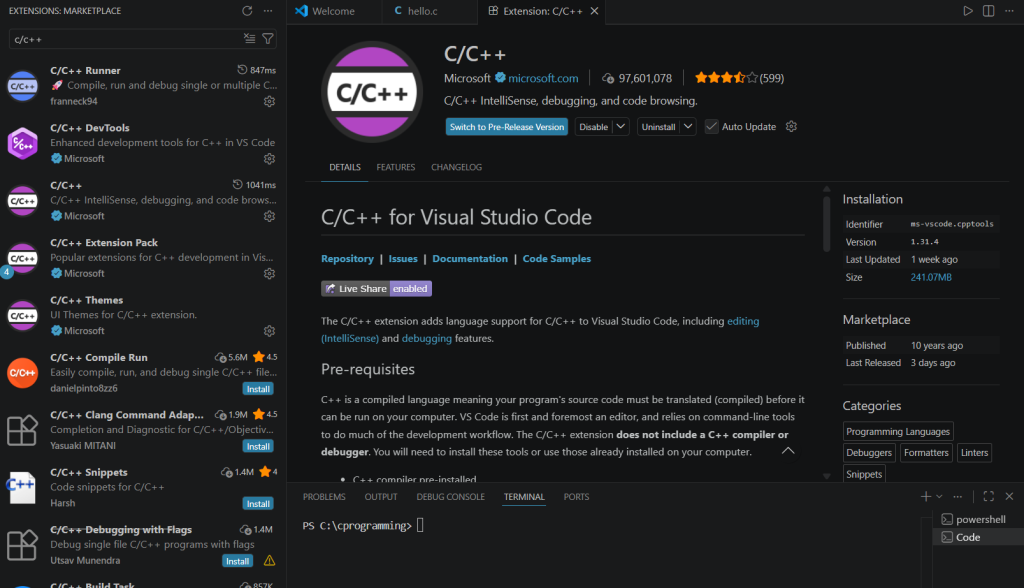This screenshot has height=588, width=1024.
Task: Maximize the terminal panel size
Action: (988, 496)
